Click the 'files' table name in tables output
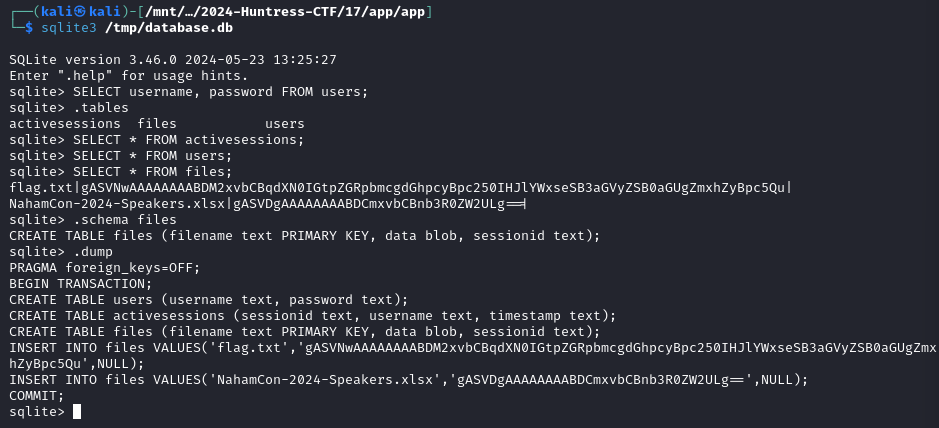 pyautogui.click(x=157, y=124)
